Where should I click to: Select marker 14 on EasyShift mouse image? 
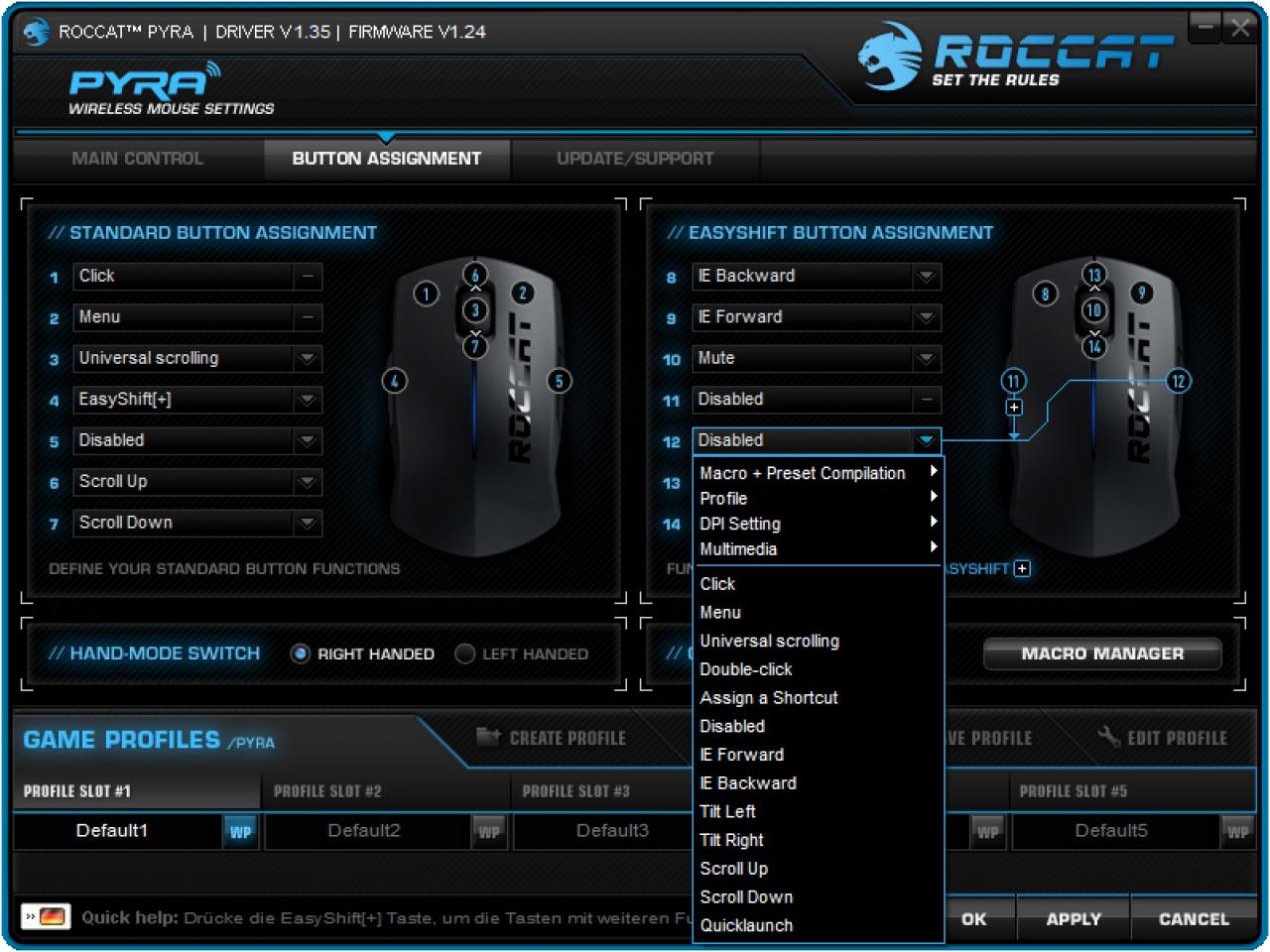click(x=1093, y=346)
